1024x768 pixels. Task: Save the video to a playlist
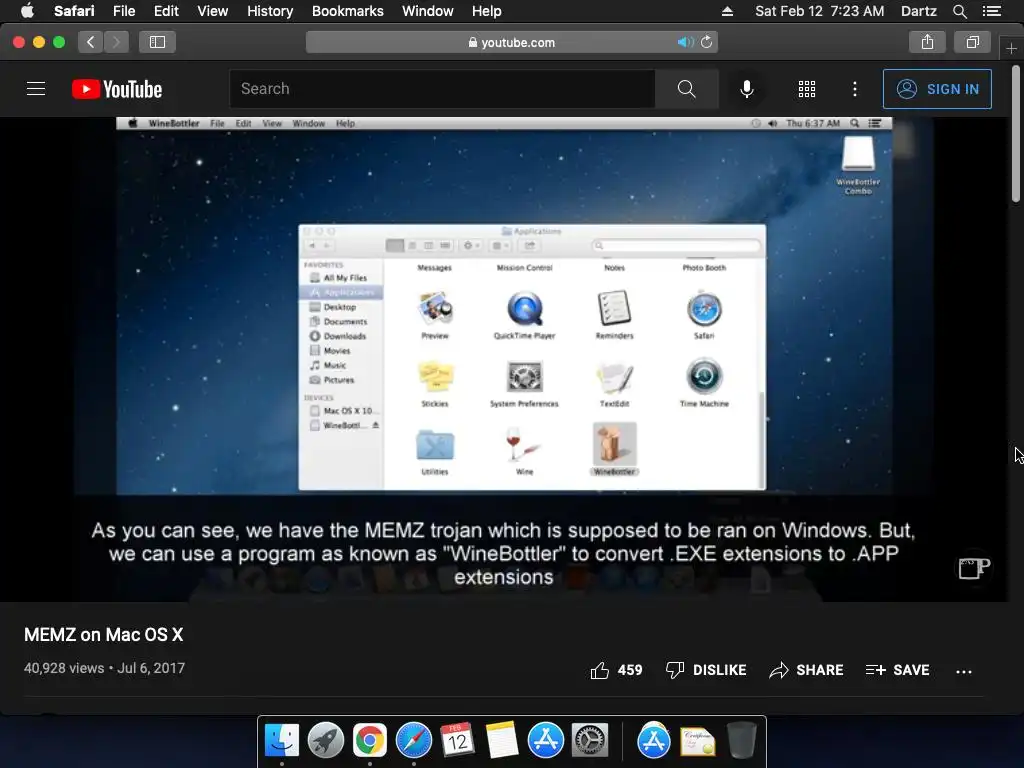tap(897, 670)
